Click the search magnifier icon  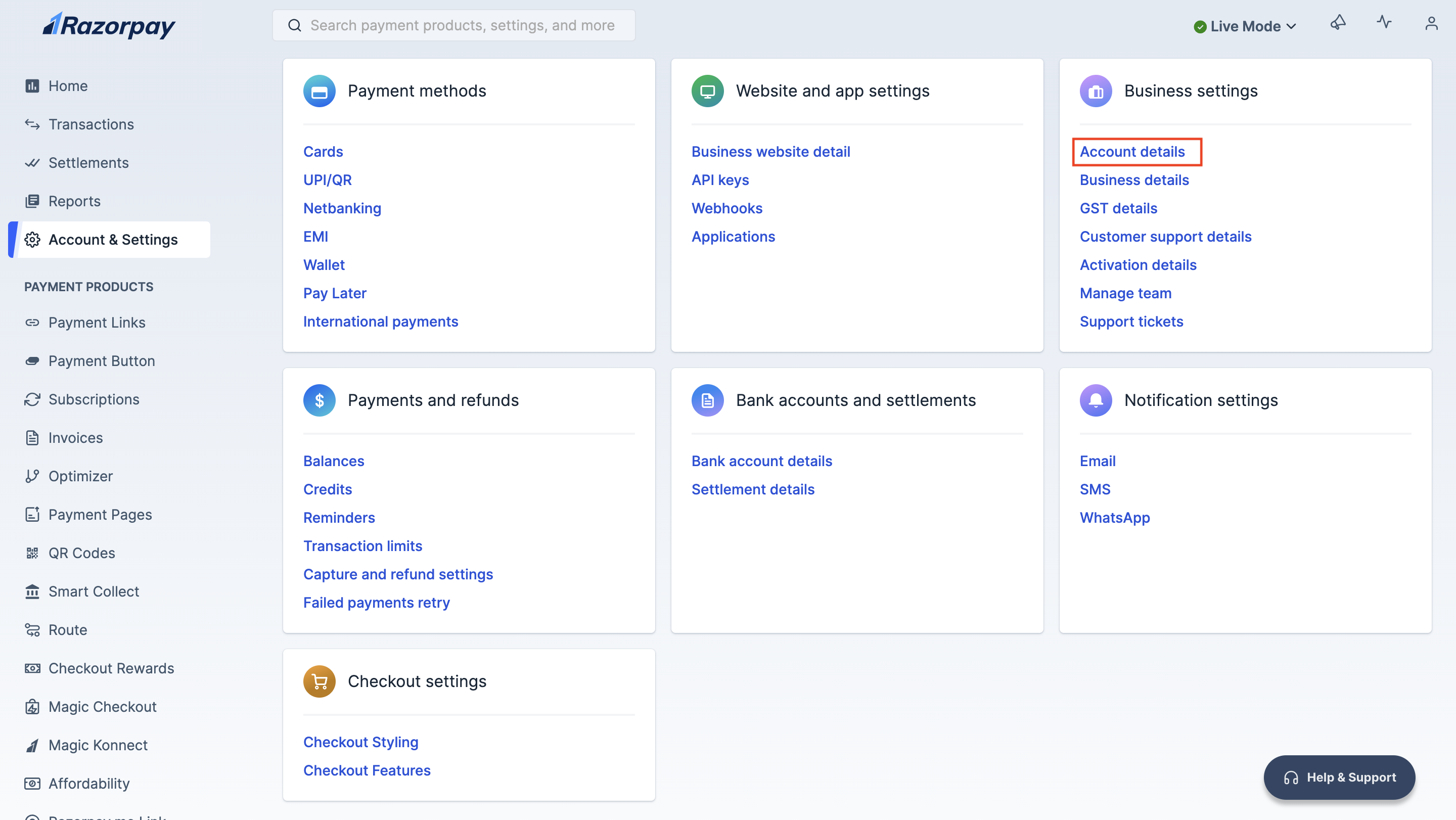coord(294,25)
